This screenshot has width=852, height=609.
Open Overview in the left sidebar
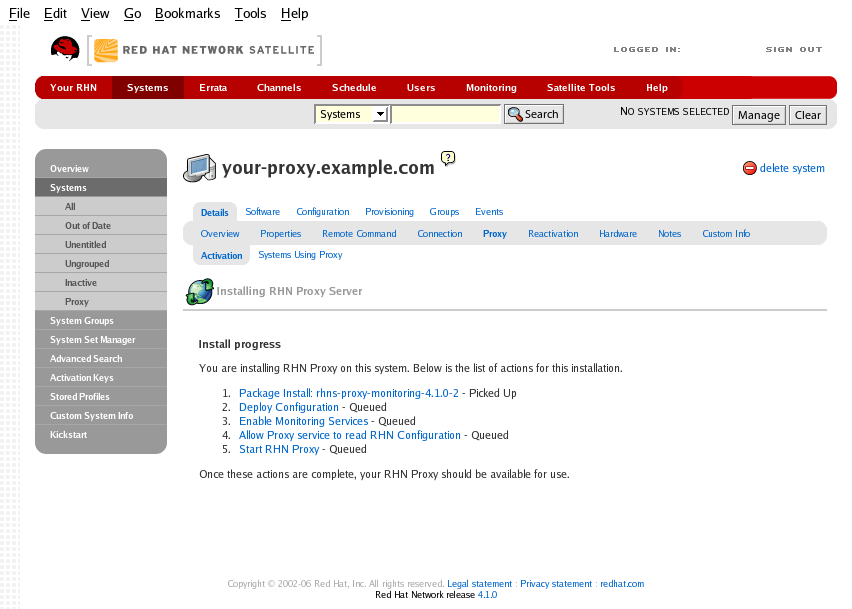click(x=101, y=168)
